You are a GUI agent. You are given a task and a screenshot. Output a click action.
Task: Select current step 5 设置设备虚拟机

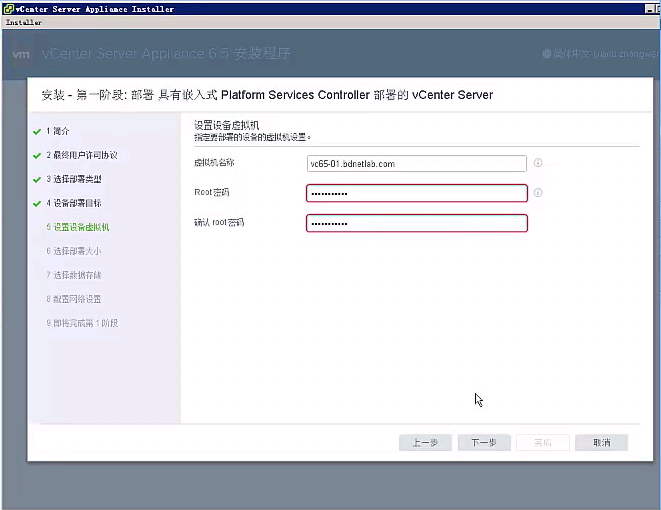[x=78, y=227]
